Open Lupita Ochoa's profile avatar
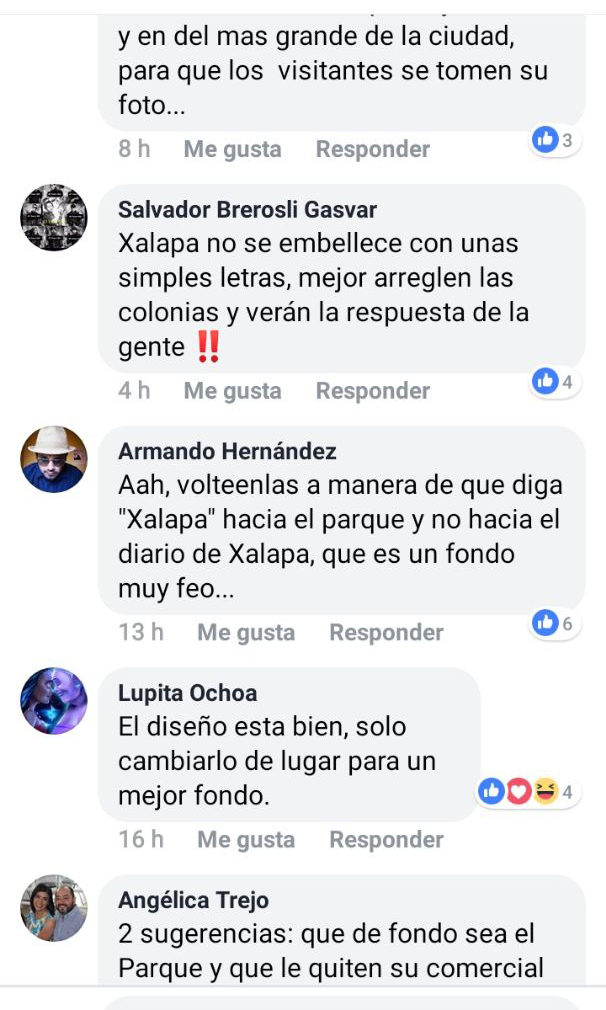This screenshot has height=1010, width=606. pyautogui.click(x=54, y=701)
